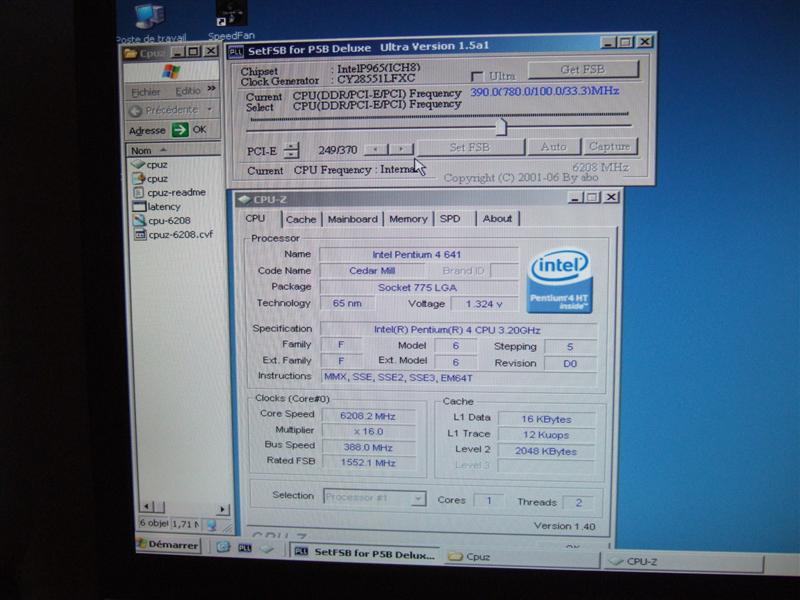Click the Socket 775 LGA package field
This screenshot has width=800, height=600.
(417, 287)
